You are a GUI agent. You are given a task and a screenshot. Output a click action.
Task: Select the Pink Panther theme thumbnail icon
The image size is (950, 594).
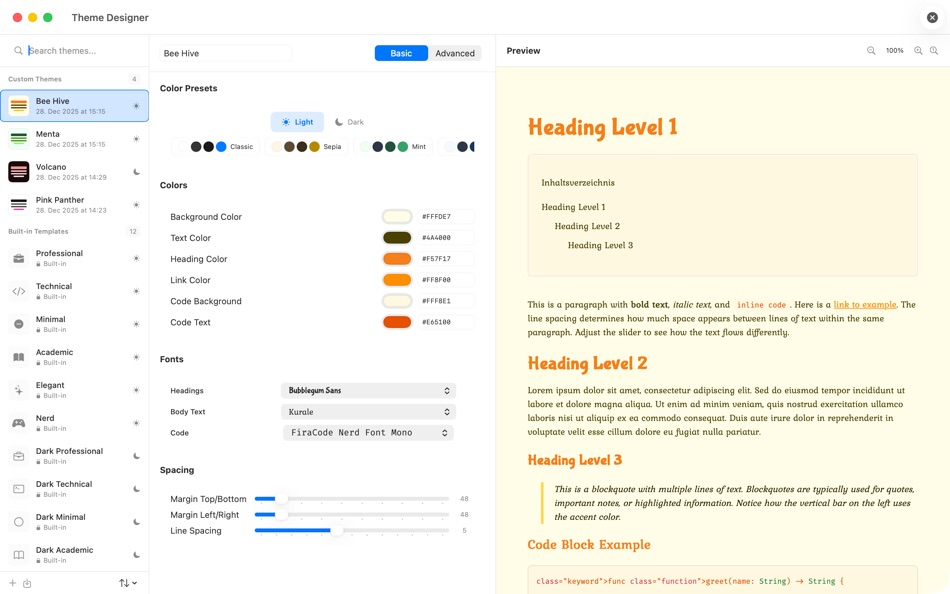(19, 204)
